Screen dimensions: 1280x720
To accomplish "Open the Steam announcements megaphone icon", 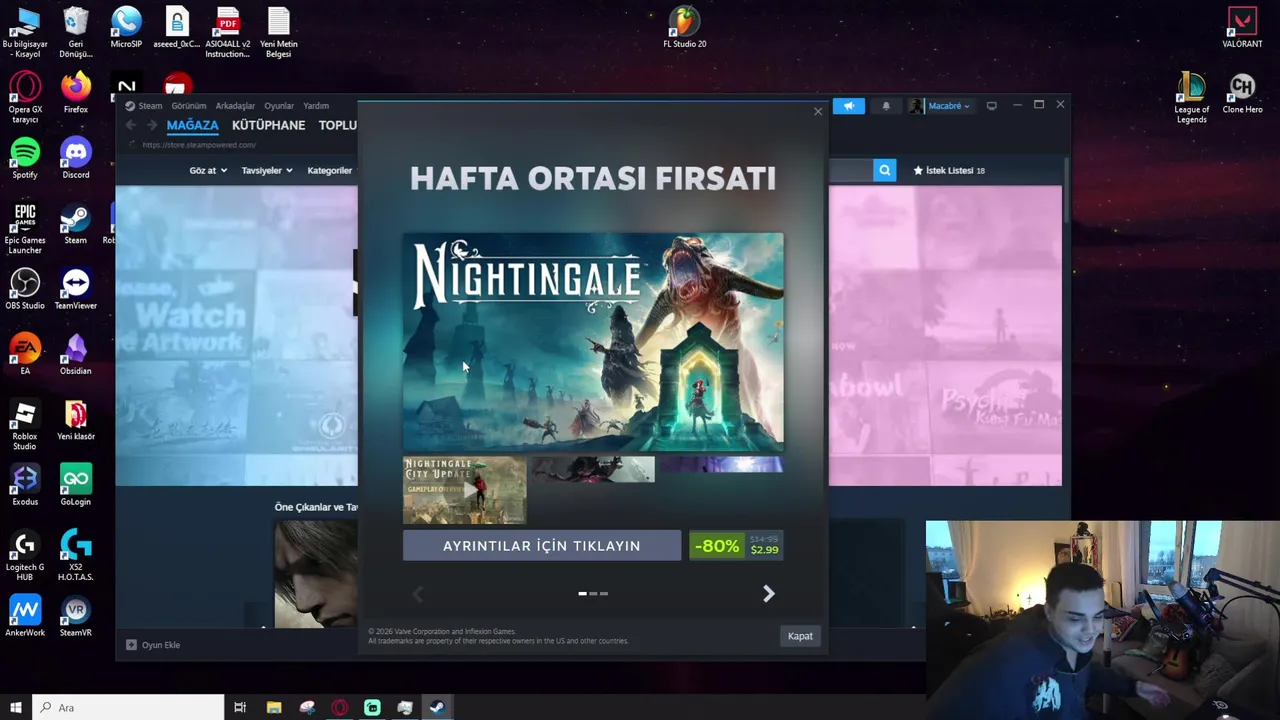I will point(848,105).
